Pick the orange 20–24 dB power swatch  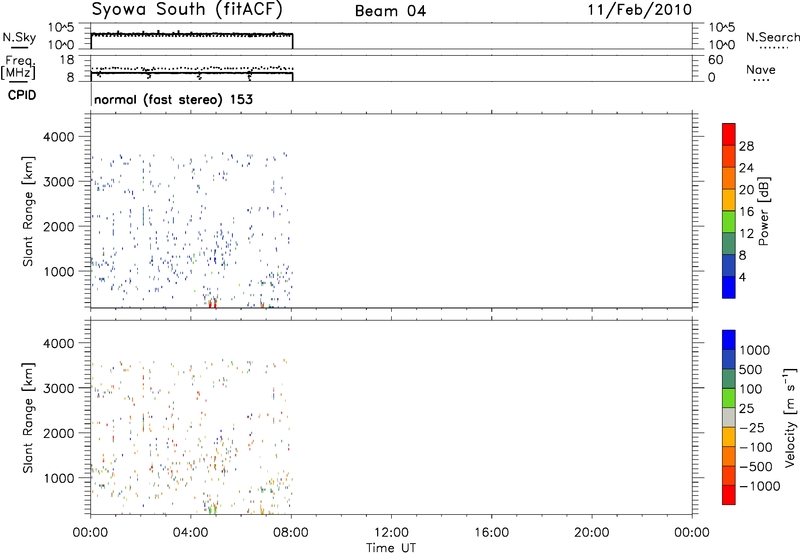click(729, 178)
